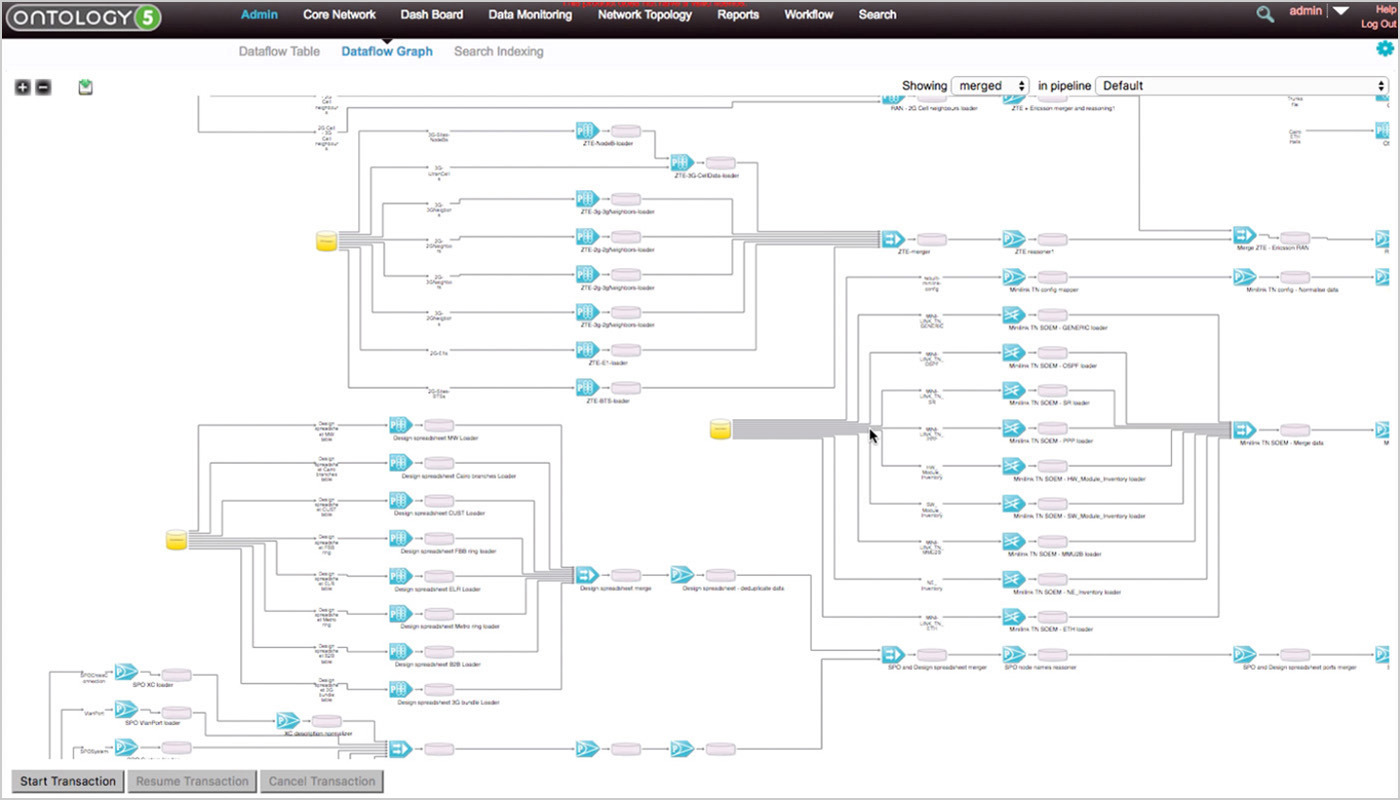
Task: Click the green clipboard icon beside zoom buttons
Action: point(86,88)
